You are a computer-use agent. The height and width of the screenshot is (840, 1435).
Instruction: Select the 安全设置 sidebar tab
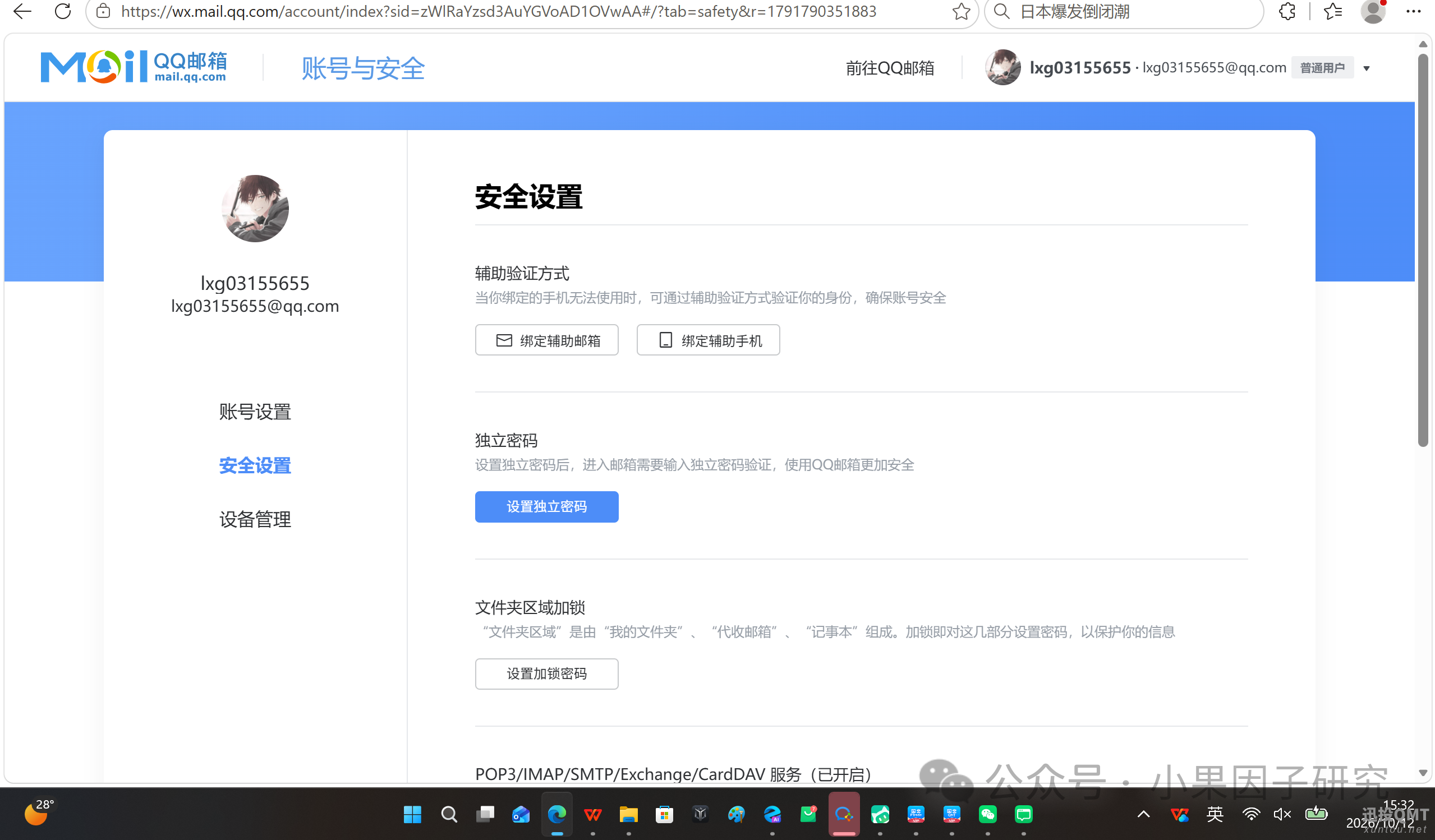click(x=255, y=465)
